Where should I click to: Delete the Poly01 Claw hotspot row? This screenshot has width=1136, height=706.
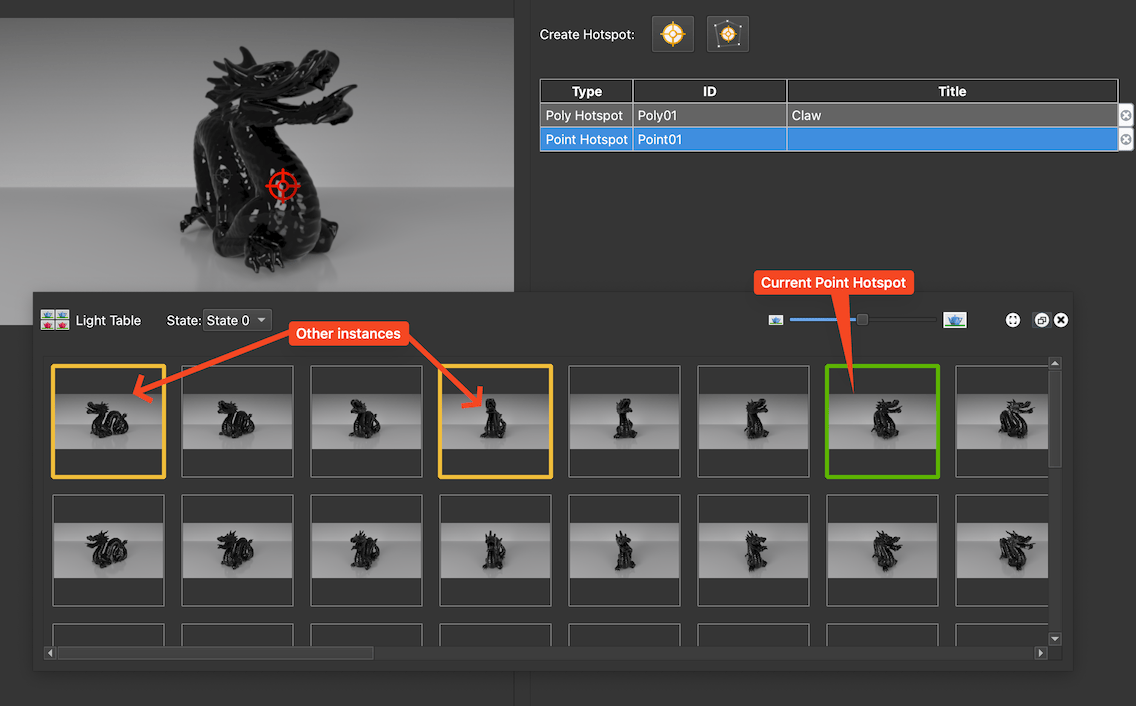(1125, 116)
